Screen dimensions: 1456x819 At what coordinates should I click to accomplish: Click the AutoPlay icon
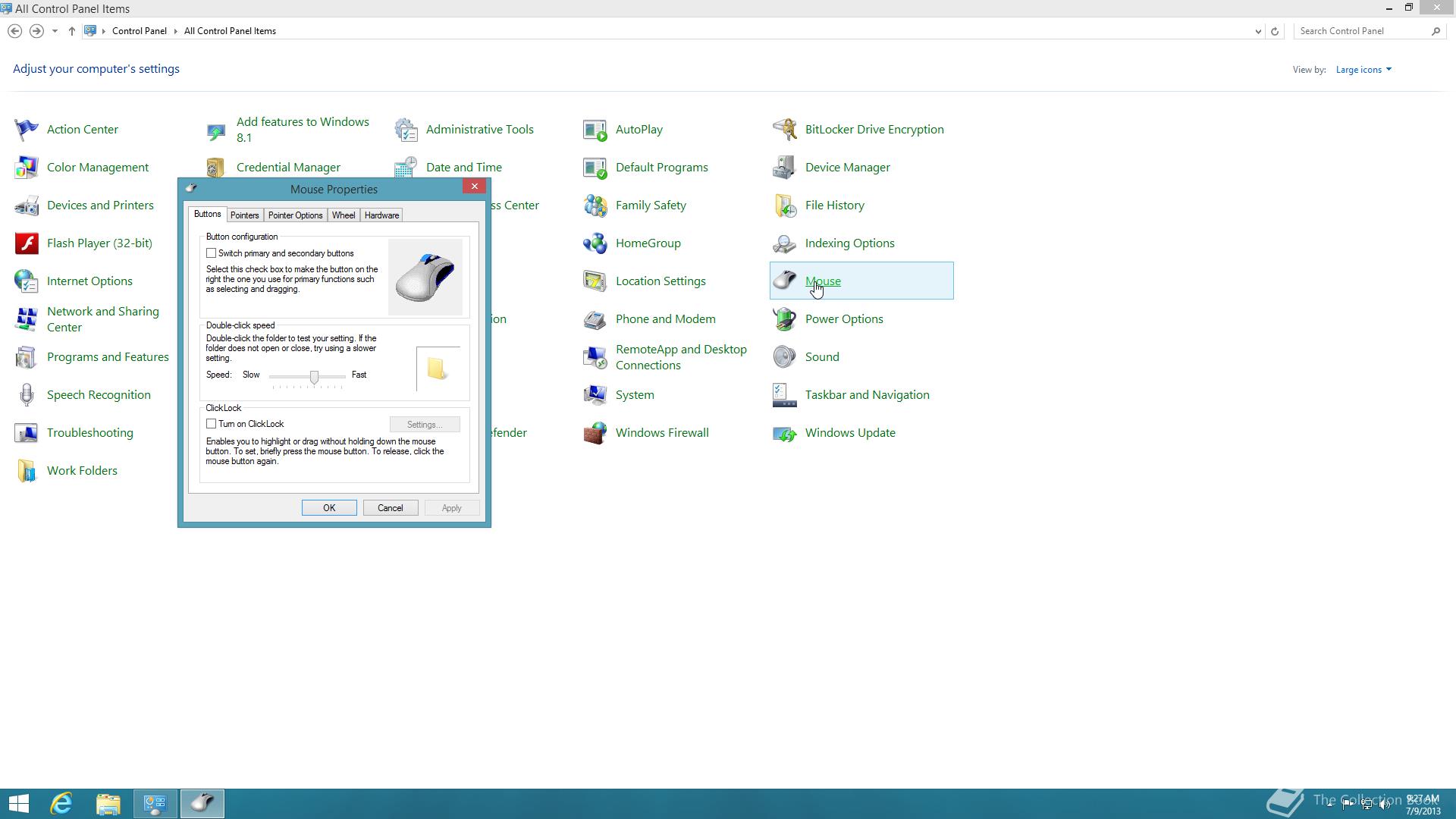click(595, 130)
